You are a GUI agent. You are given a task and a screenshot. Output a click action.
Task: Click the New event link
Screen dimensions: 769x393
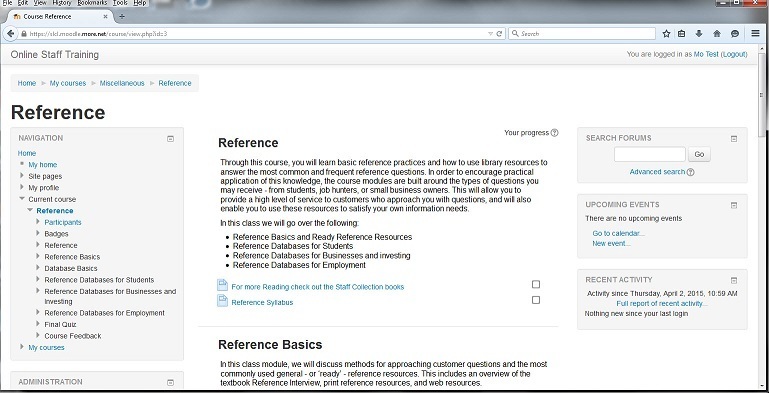[612, 243]
